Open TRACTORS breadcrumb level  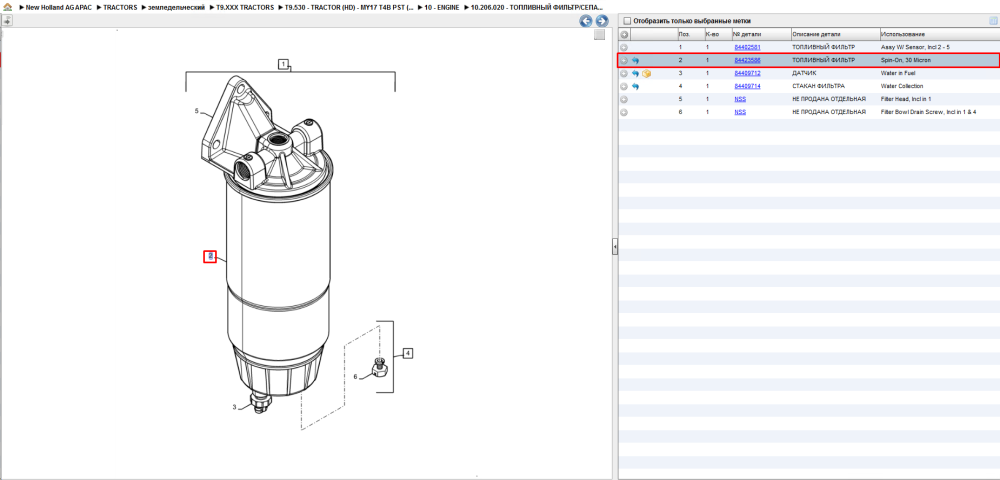click(x=120, y=8)
